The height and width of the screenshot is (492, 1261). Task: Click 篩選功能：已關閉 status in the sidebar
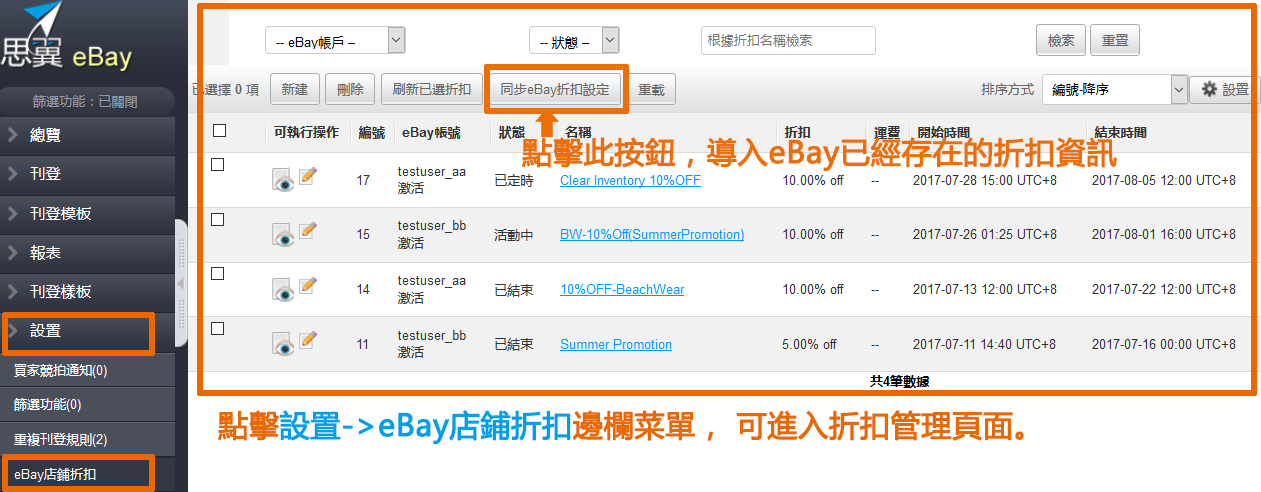tap(85, 101)
